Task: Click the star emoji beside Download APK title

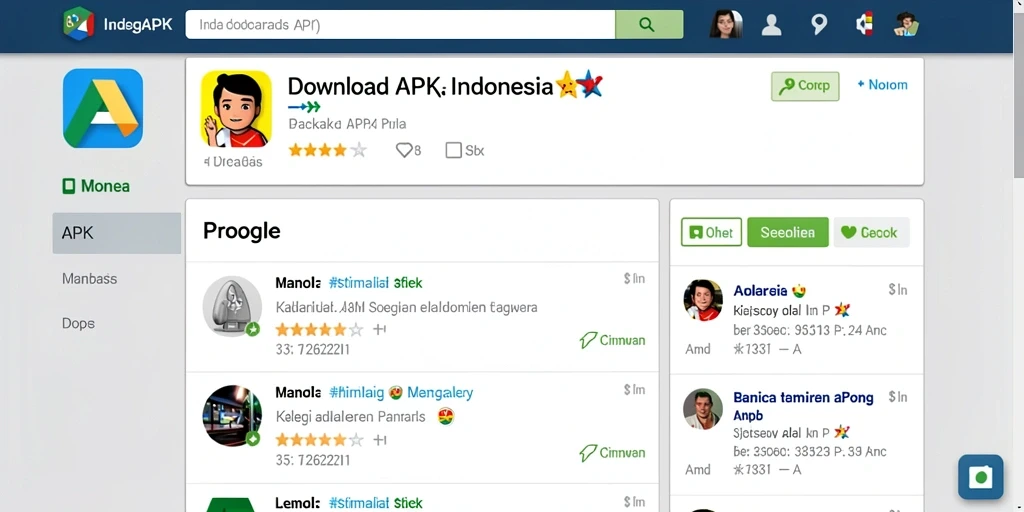Action: [x=566, y=86]
